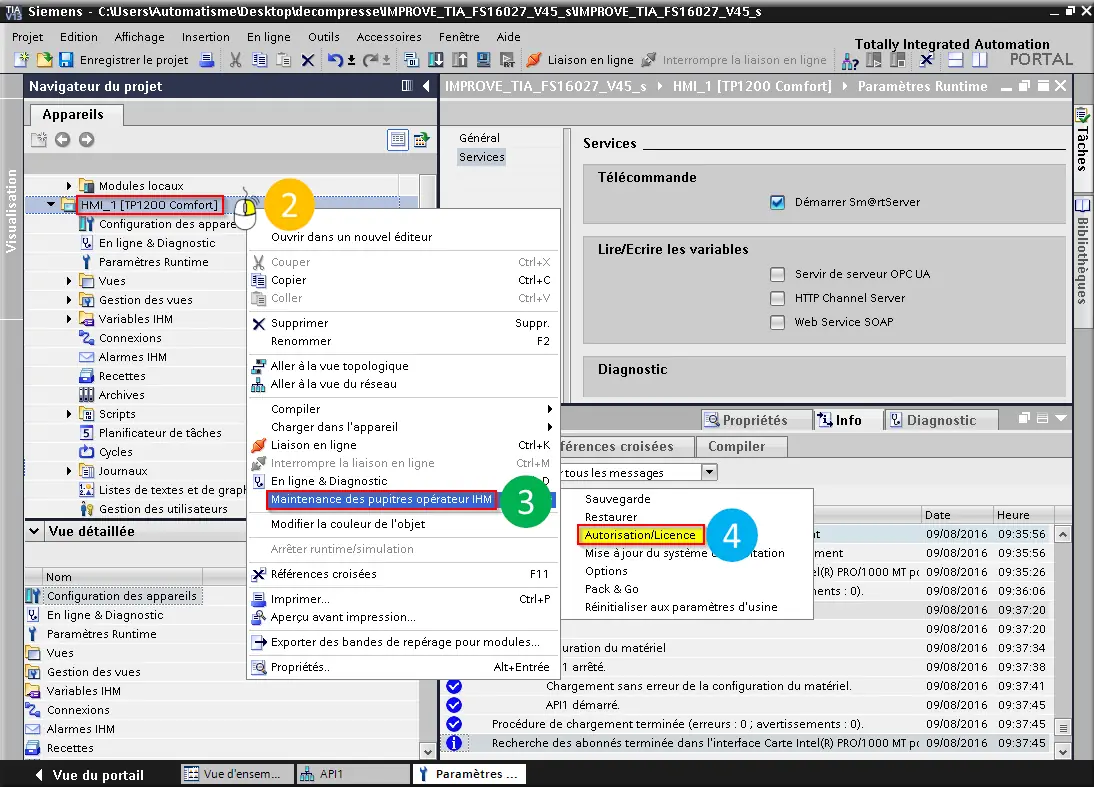Enable Servir de serveur OPC UA
1094x787 pixels.
coord(777,274)
